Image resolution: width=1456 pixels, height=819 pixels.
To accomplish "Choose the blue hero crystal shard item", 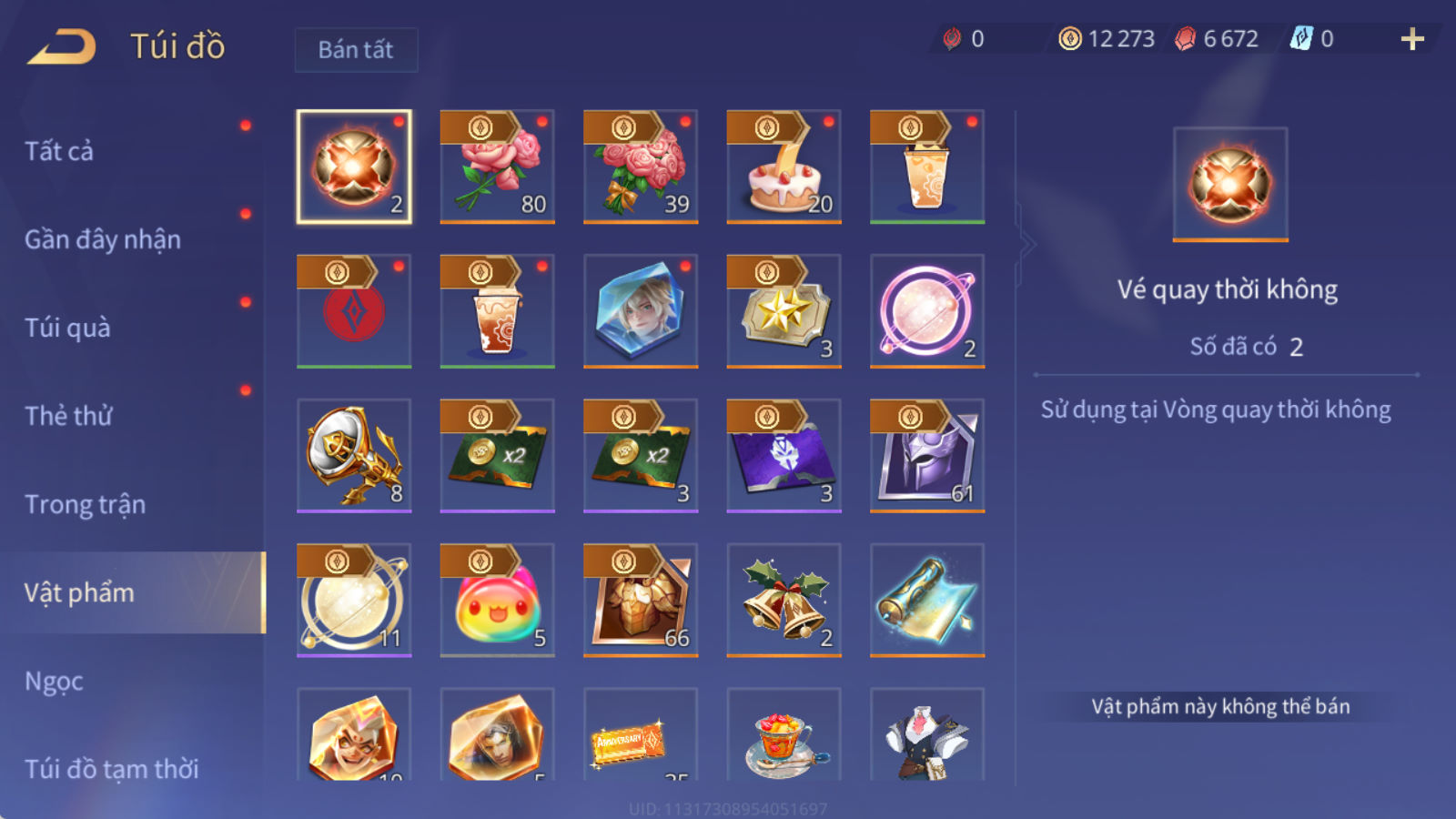I will click(641, 311).
